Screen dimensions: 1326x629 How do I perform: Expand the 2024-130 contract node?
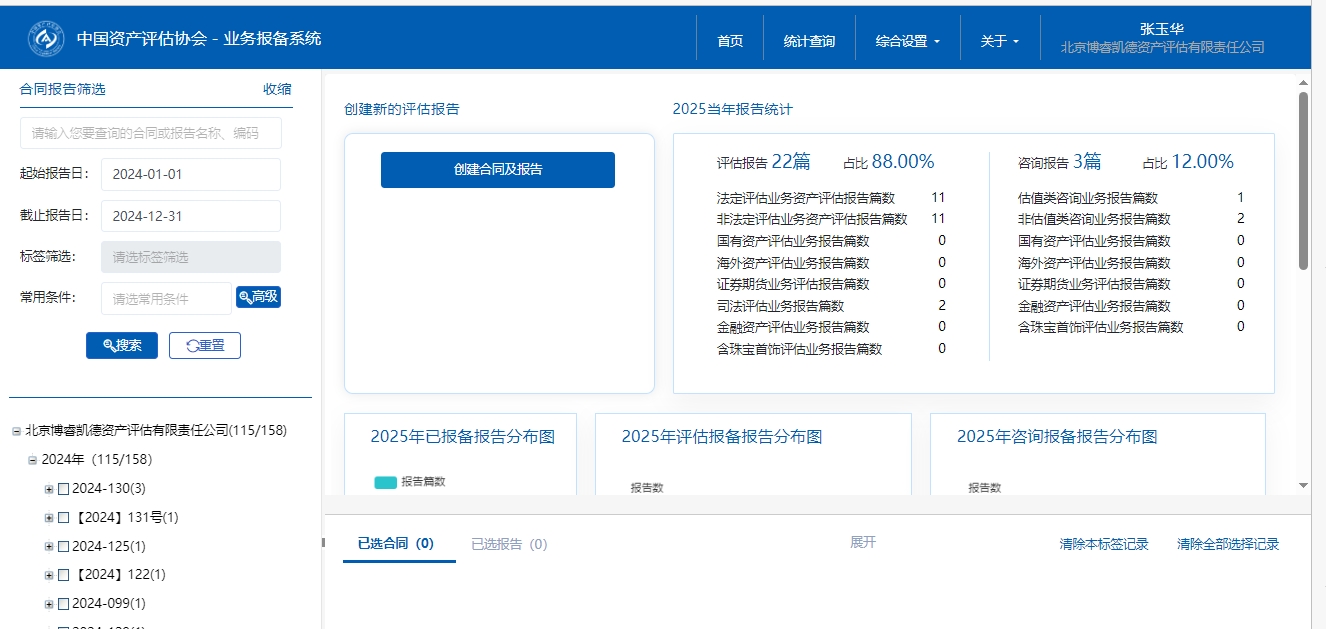49,489
